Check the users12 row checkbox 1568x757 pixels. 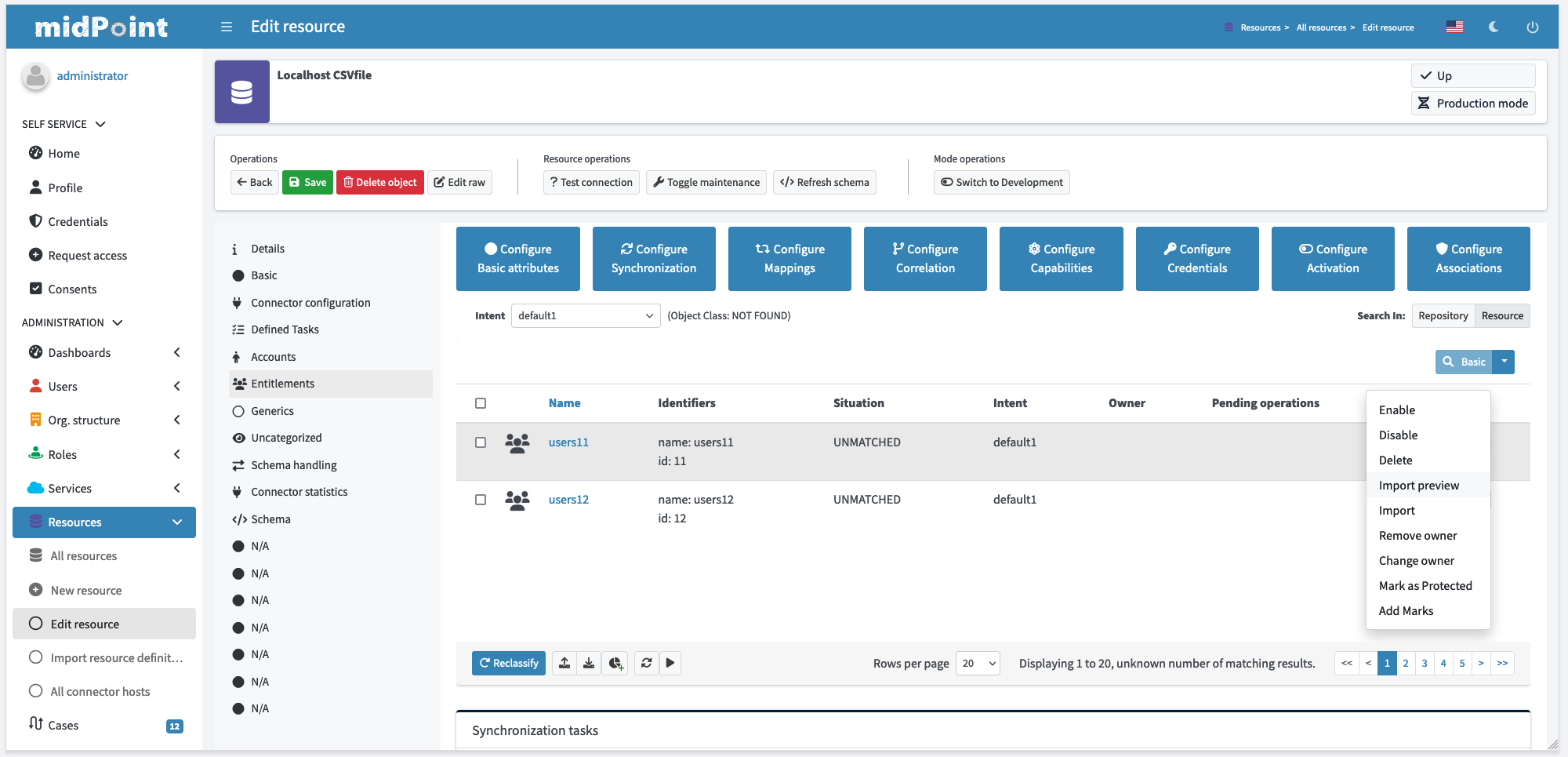click(x=481, y=500)
